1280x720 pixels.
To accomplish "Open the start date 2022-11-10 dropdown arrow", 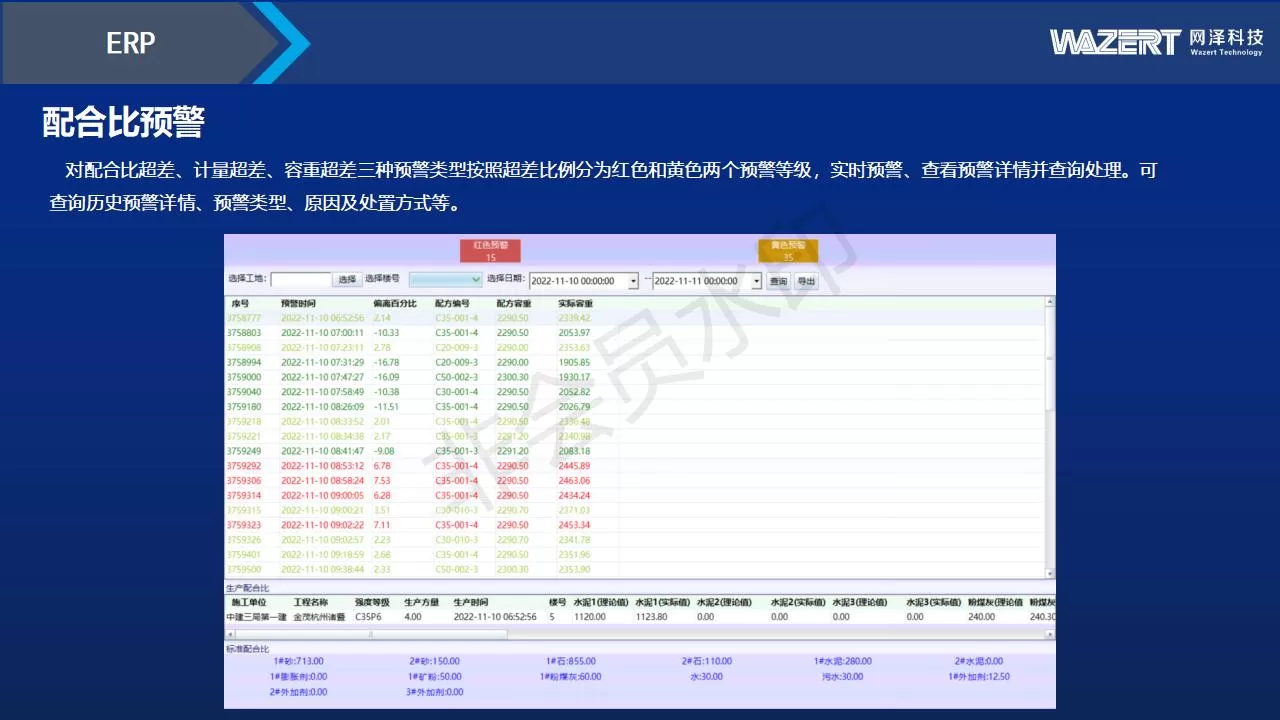I will click(x=633, y=282).
